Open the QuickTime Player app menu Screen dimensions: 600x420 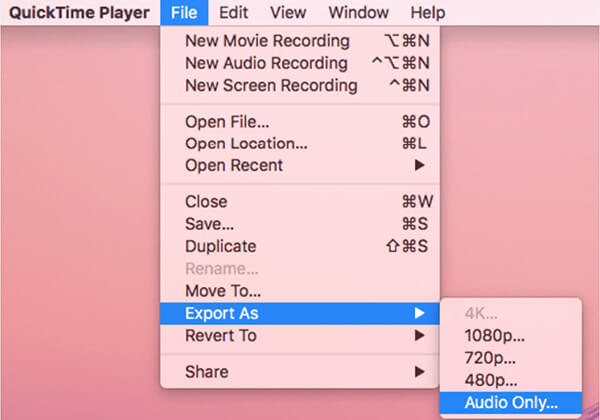tap(79, 13)
